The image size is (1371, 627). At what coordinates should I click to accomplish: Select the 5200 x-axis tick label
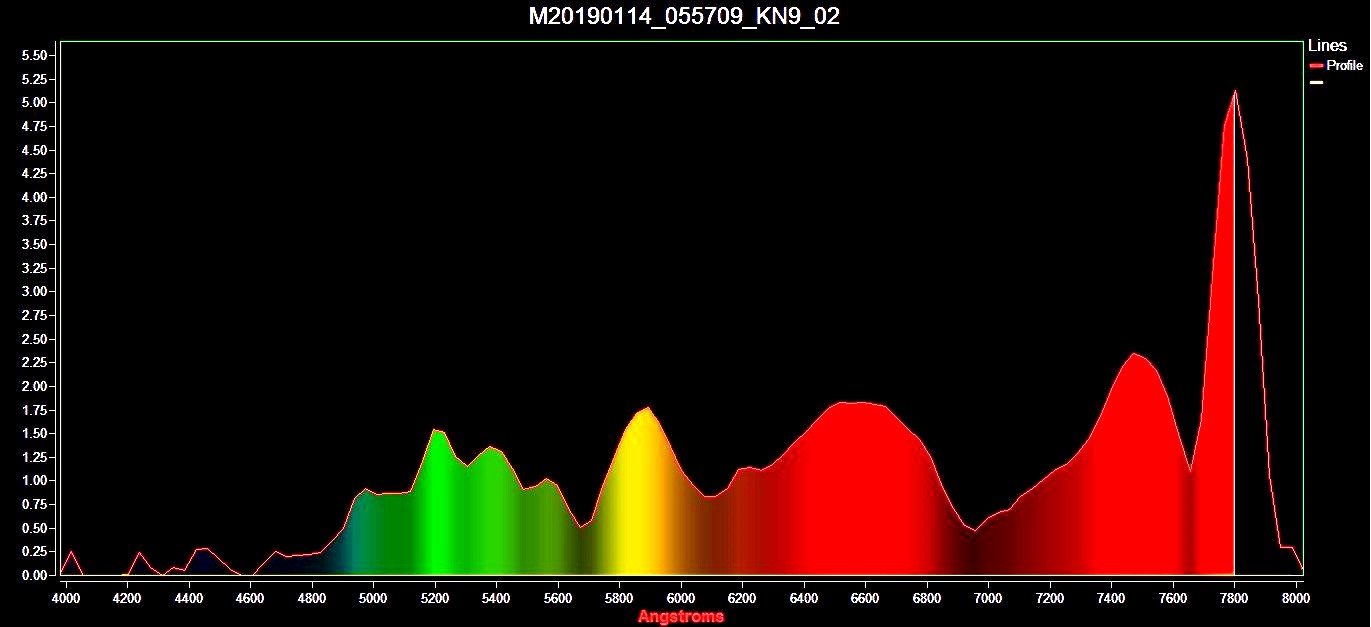(435, 598)
